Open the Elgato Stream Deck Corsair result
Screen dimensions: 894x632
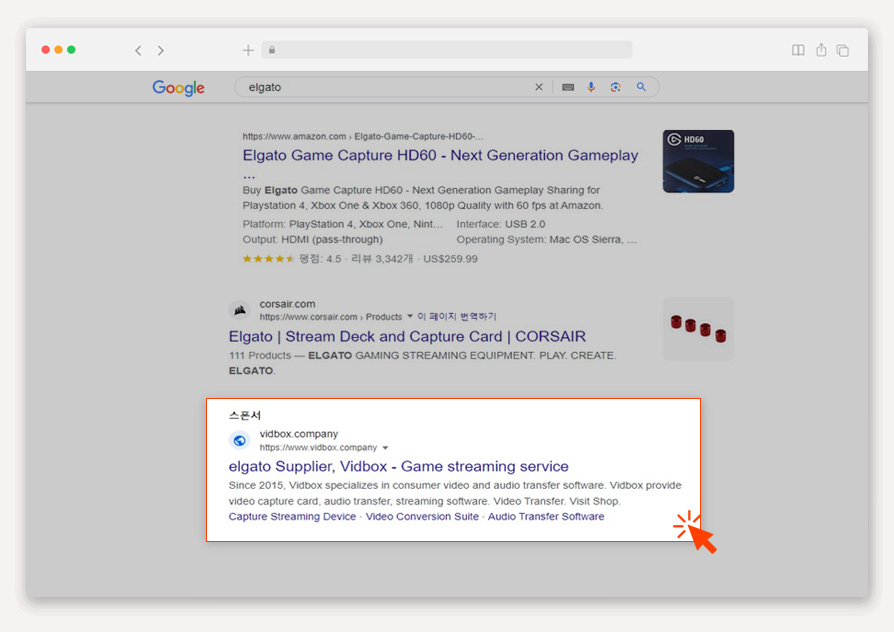407,337
